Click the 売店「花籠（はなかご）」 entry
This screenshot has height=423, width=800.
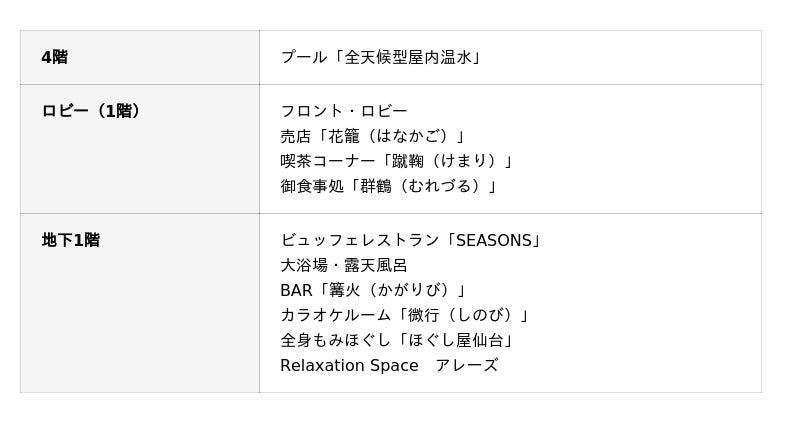372,136
